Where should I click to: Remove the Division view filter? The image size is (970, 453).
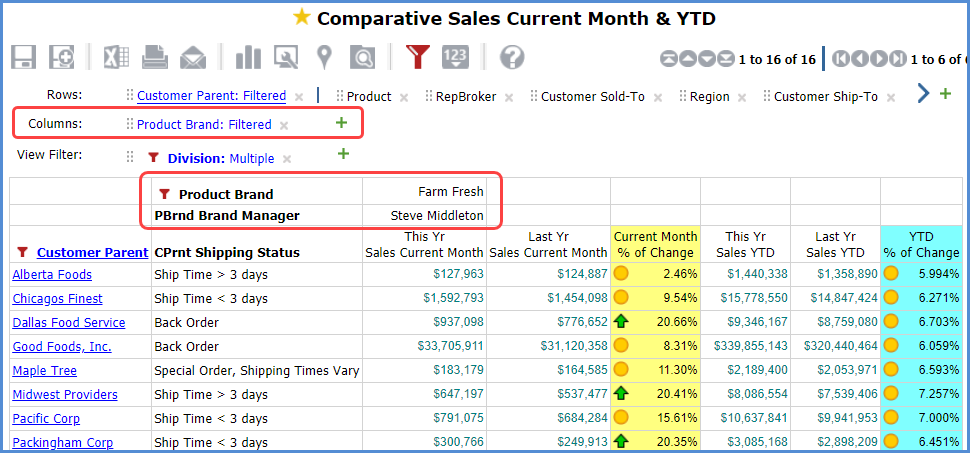point(287,159)
